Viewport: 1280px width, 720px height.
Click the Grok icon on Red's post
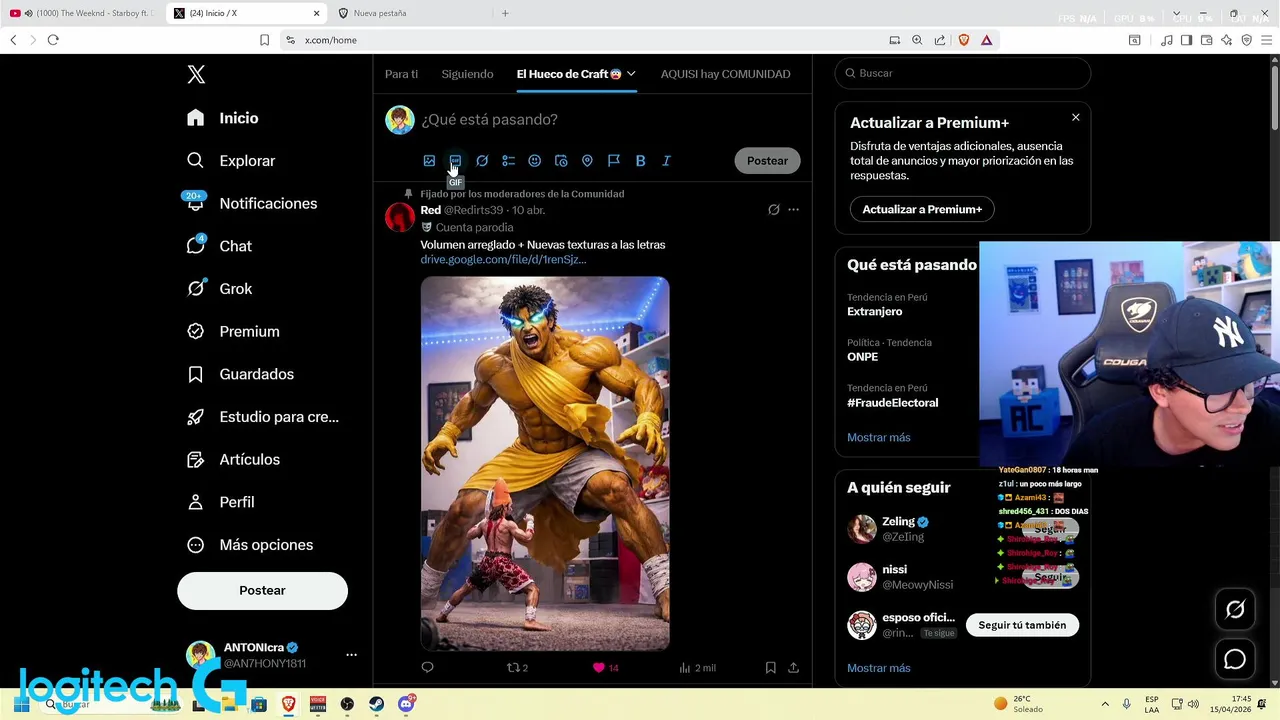(773, 210)
